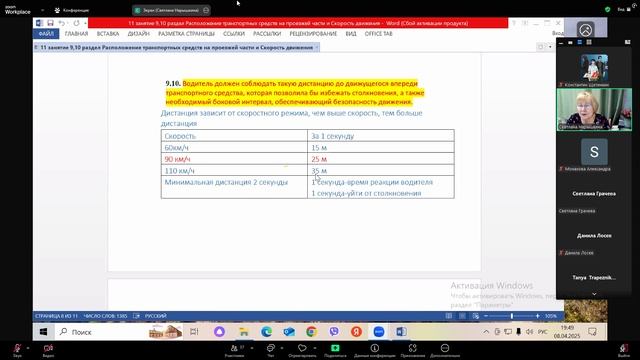The height and width of the screenshot is (360, 640).
Task: Open the Apps icon in Zoom toolbar
Action: (413, 348)
